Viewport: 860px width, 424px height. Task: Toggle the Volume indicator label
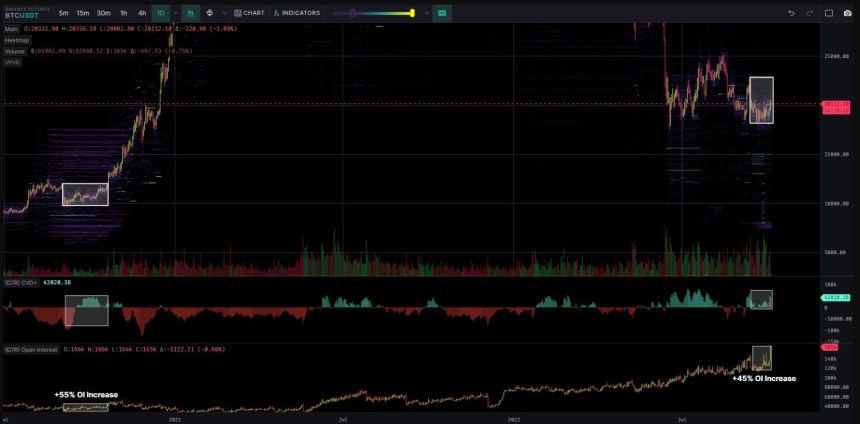(16, 50)
